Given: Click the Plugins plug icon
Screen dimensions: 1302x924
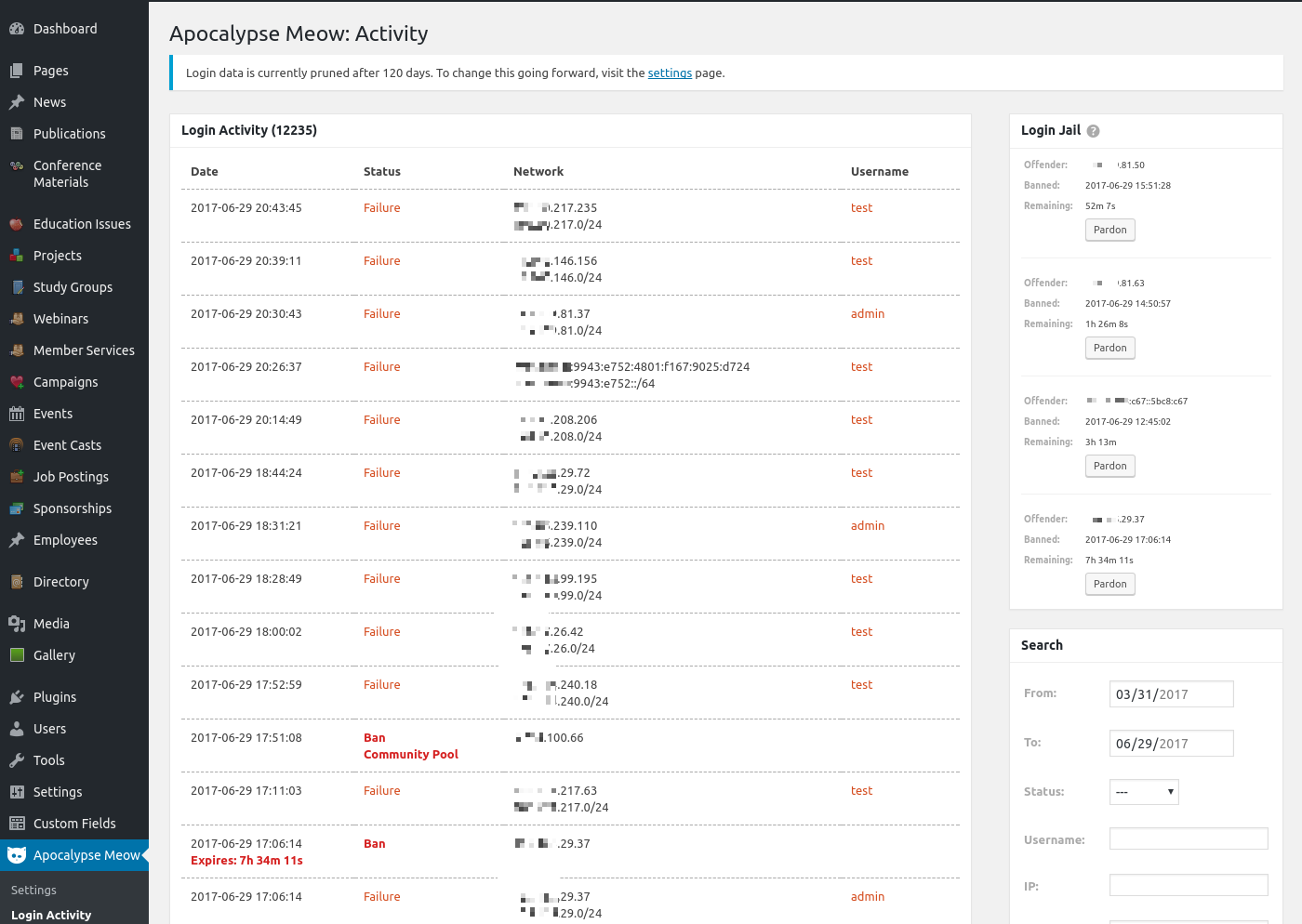Looking at the screenshot, I should pyautogui.click(x=17, y=697).
